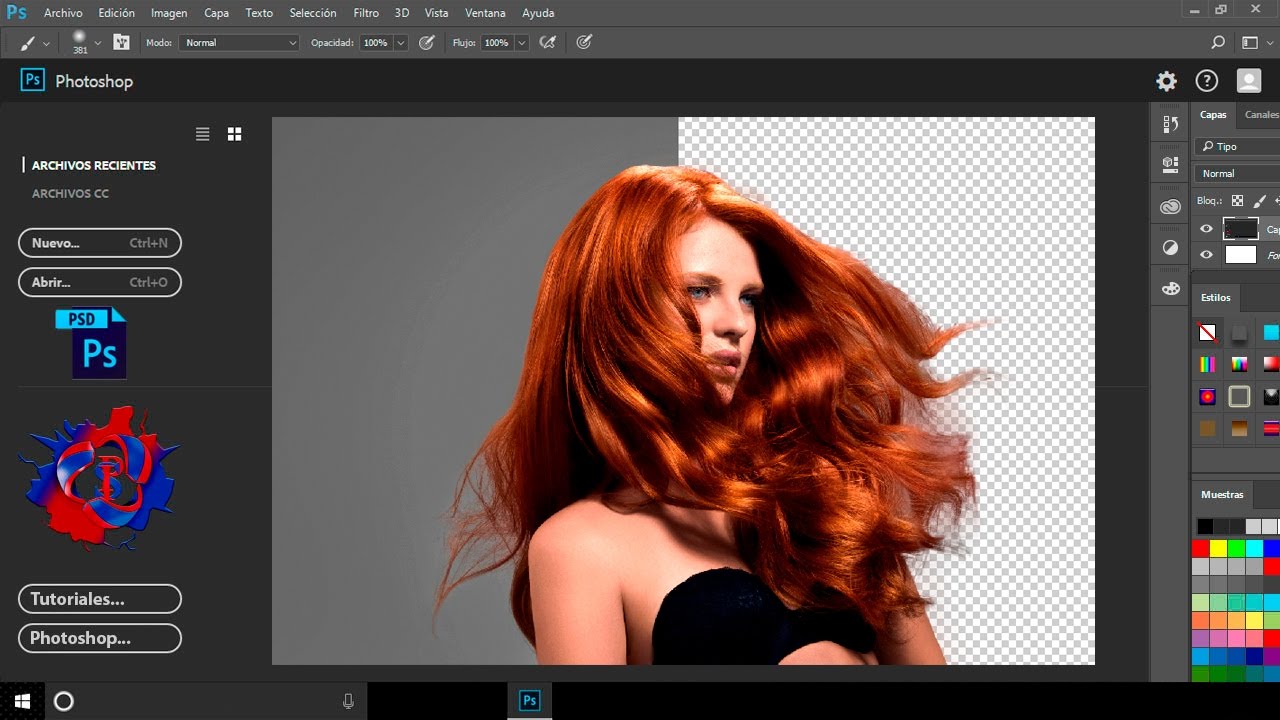
Task: Select the Estilos panel tab
Action: tap(1216, 297)
